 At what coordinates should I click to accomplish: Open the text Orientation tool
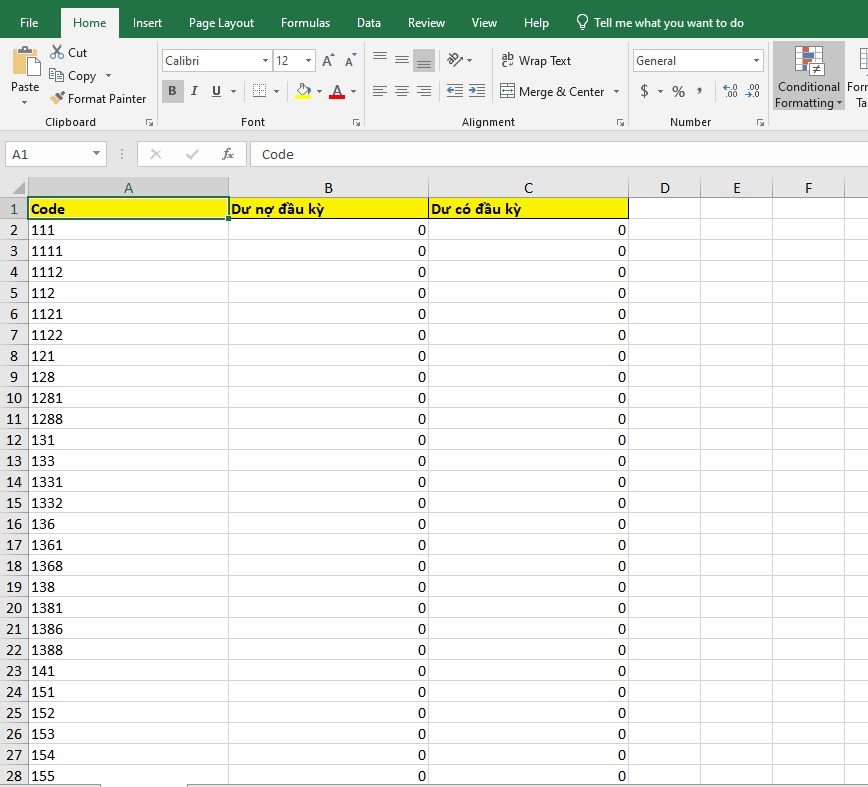(455, 60)
